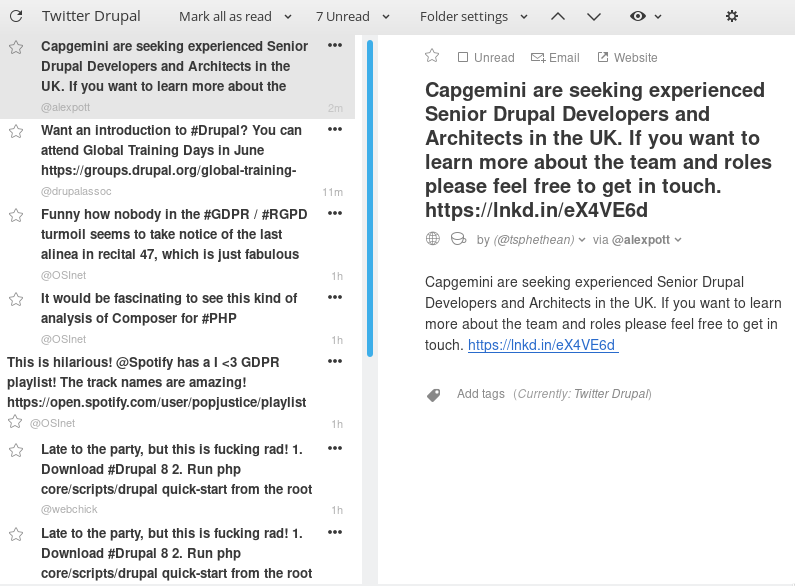Image resolution: width=795 pixels, height=586 pixels.
Task: Click the Email button label
Action: tap(564, 58)
